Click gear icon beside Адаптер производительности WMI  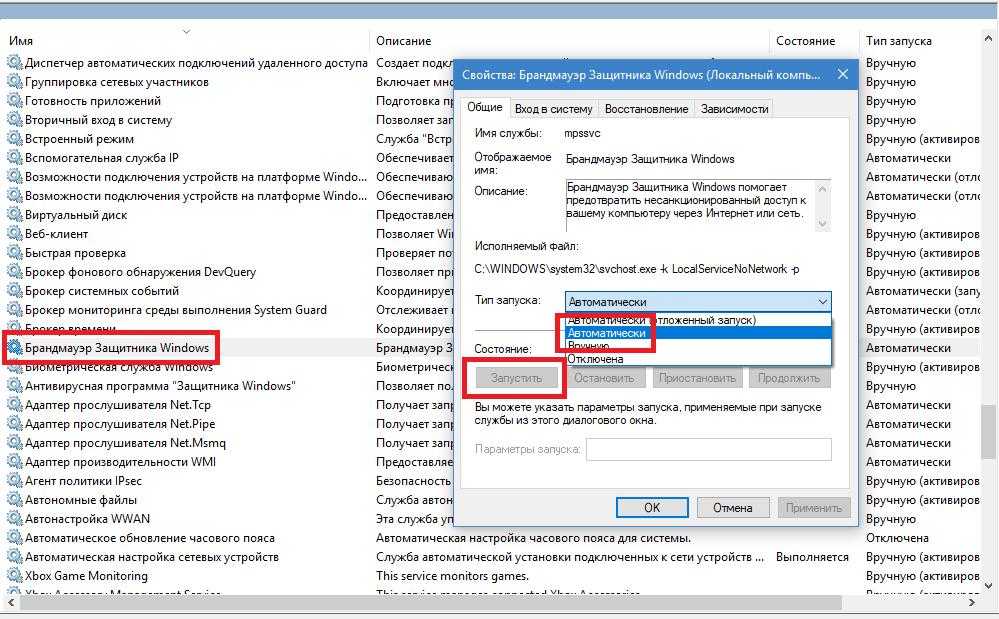[x=14, y=462]
